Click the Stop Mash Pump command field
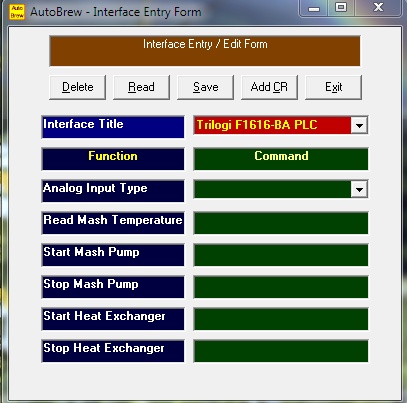The height and width of the screenshot is (403, 407). coord(281,287)
